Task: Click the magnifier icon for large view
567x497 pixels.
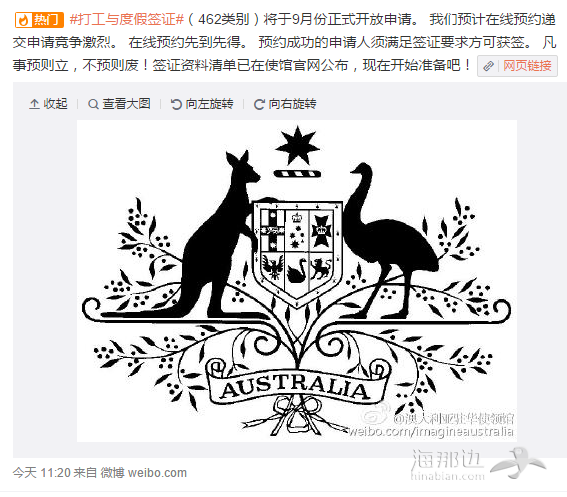Action: click(x=93, y=104)
